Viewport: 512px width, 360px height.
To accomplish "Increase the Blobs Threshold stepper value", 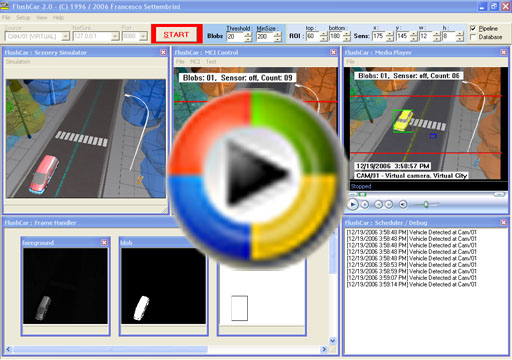I will click(x=248, y=34).
